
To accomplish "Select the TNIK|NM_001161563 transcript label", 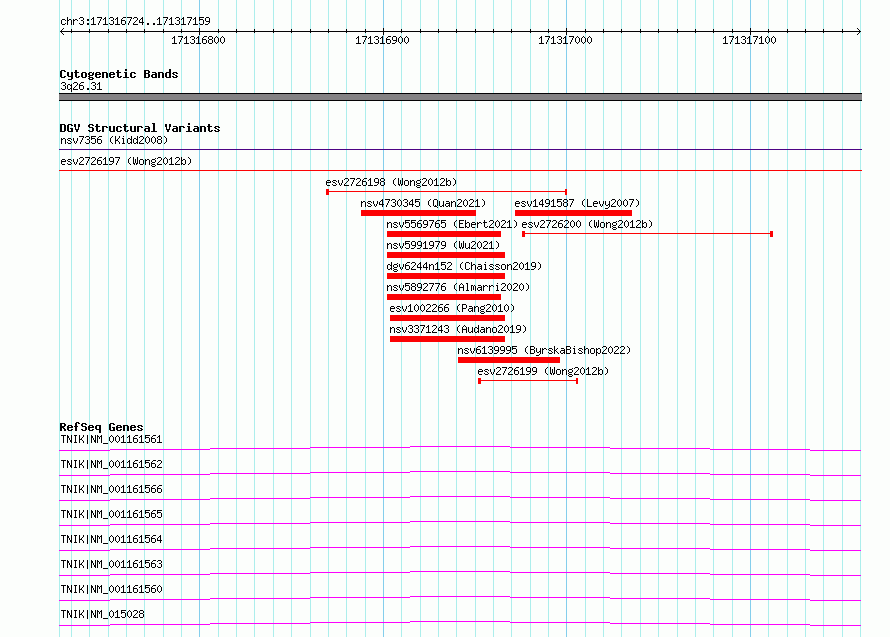I will pos(111,564).
